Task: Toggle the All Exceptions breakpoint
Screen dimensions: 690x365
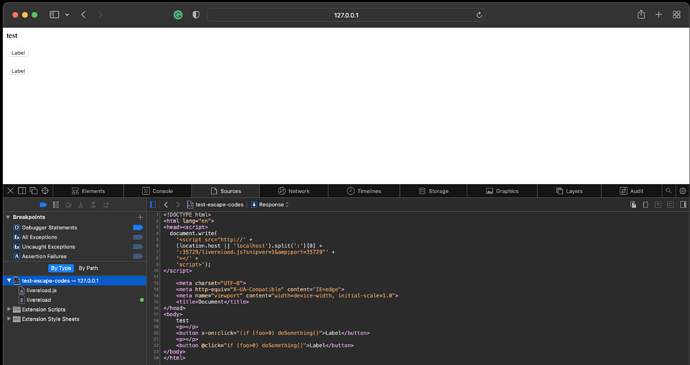Action: (x=138, y=237)
